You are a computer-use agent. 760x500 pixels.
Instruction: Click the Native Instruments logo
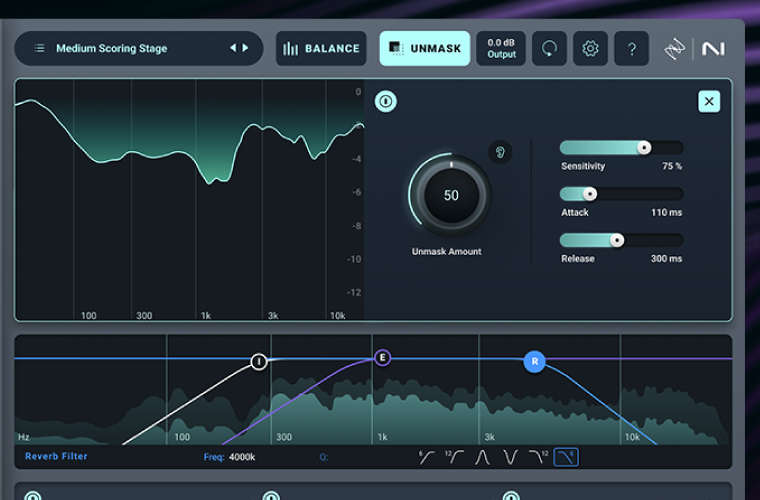click(x=713, y=48)
